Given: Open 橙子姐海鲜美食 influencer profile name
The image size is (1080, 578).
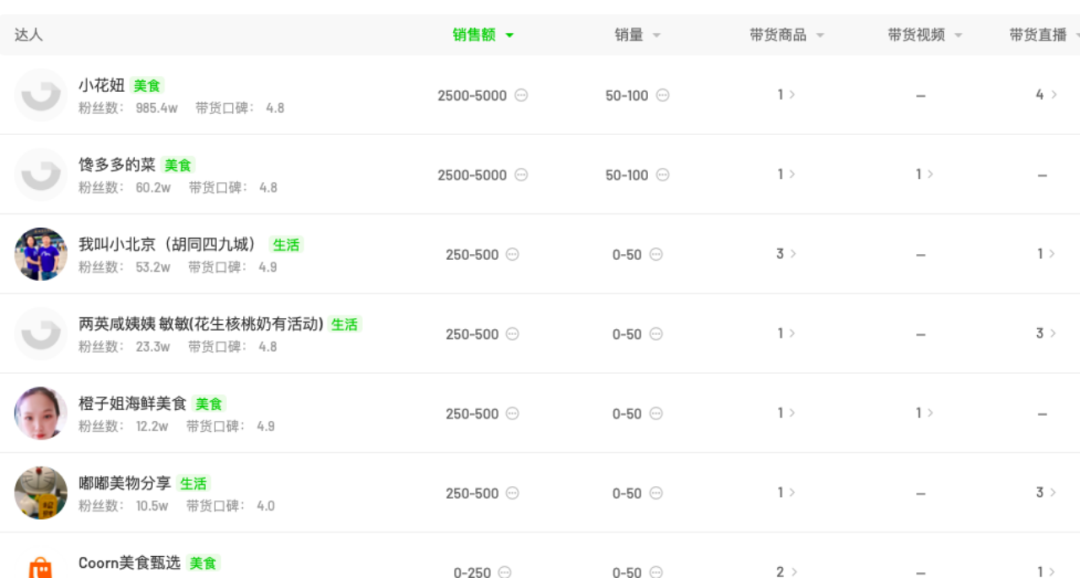Looking at the screenshot, I should pyautogui.click(x=132, y=404).
